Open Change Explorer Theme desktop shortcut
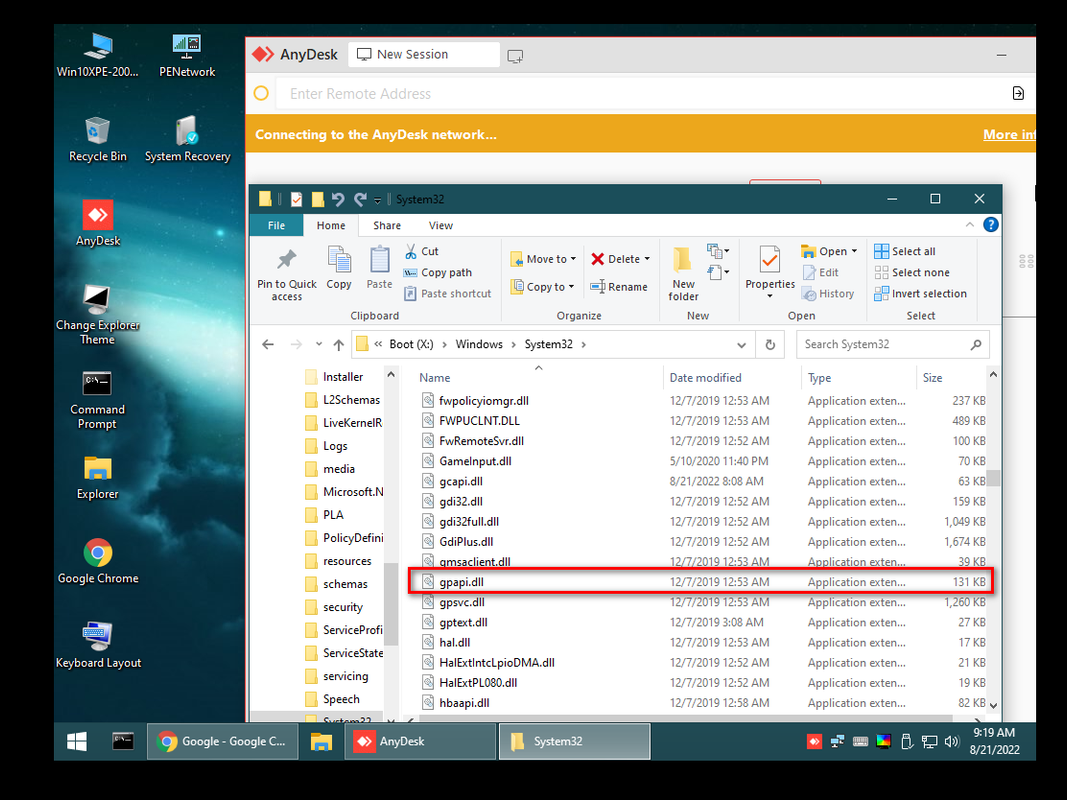Image resolution: width=1067 pixels, height=800 pixels. click(x=97, y=315)
